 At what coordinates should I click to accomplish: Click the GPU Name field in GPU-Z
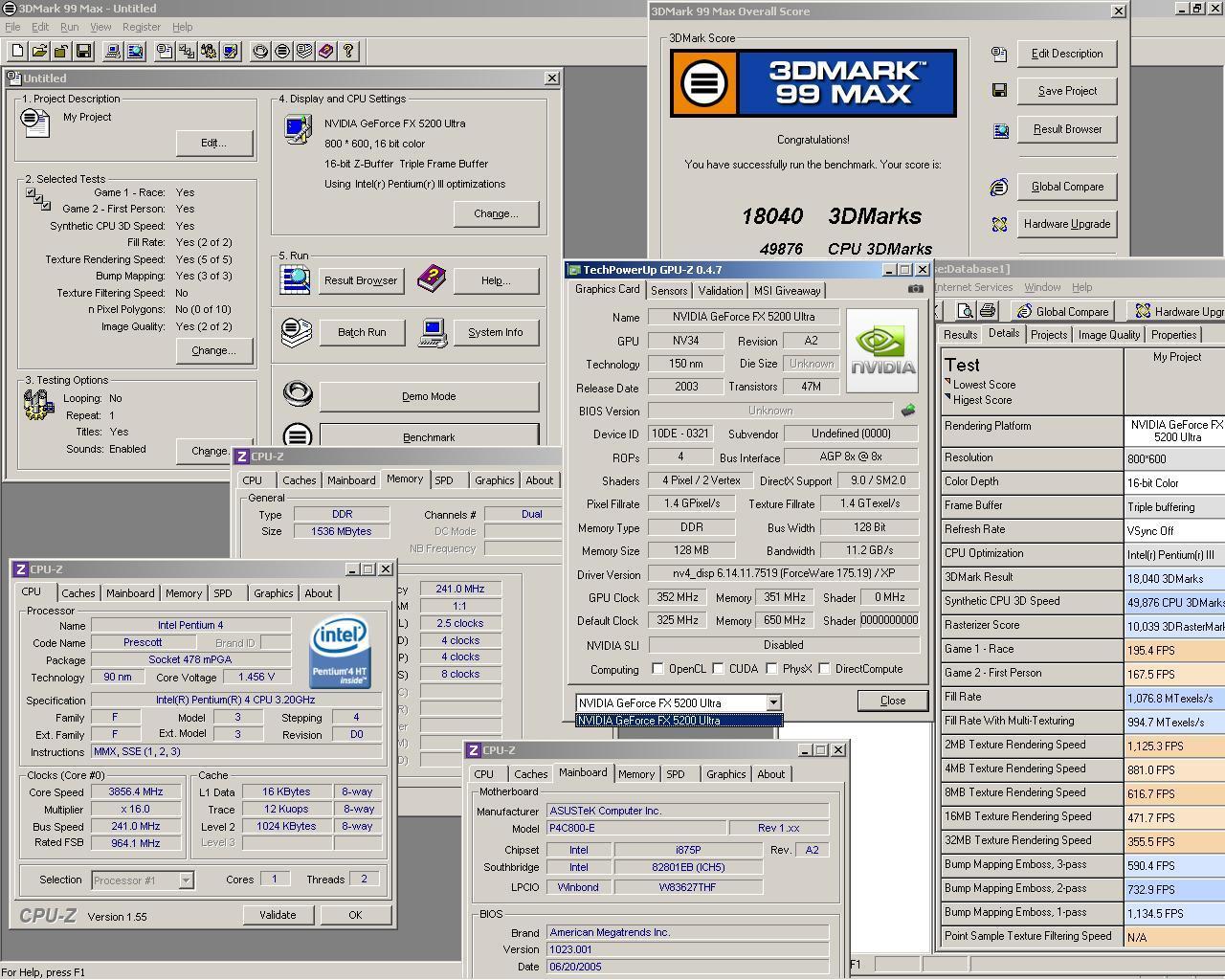pyautogui.click(x=744, y=317)
